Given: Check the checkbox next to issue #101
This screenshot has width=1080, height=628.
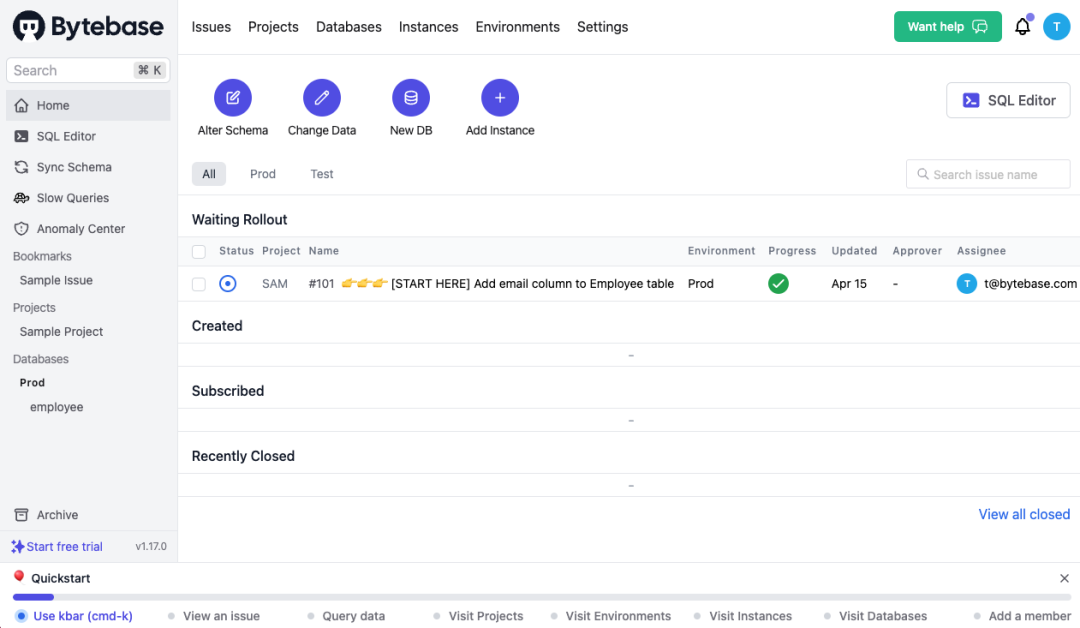Looking at the screenshot, I should click(x=198, y=283).
